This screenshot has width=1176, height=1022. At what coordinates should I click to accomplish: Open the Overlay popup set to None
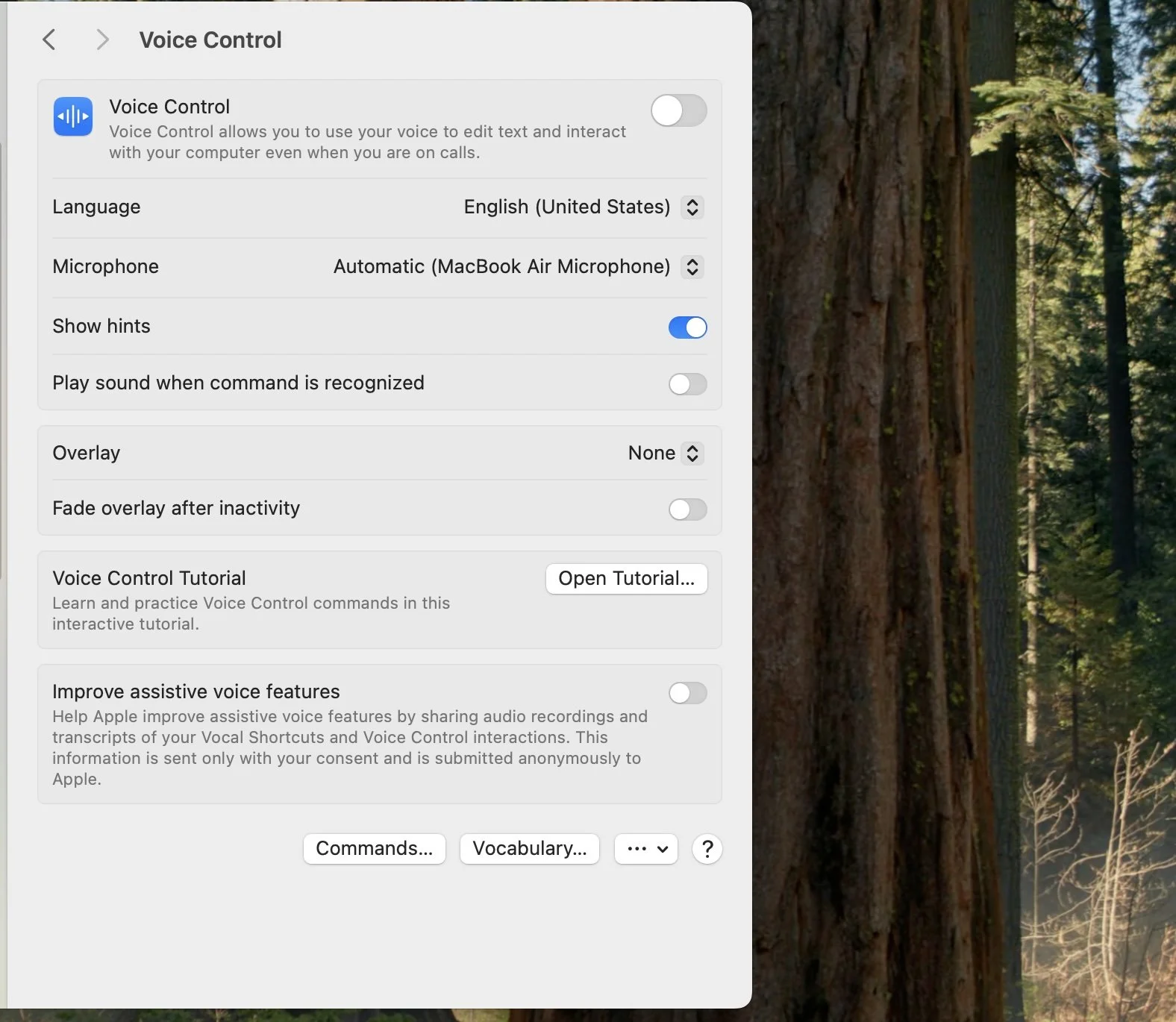click(x=665, y=453)
